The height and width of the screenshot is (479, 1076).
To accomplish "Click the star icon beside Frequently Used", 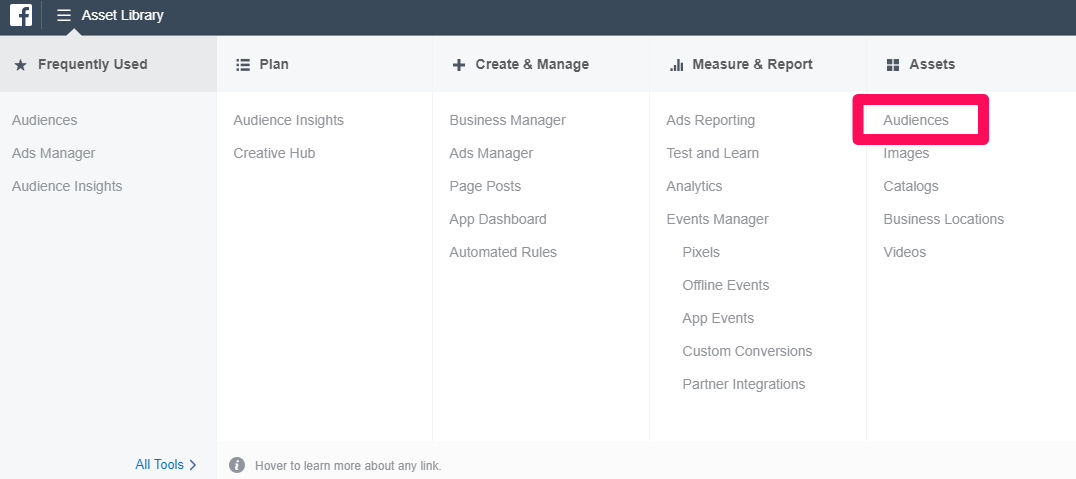I will point(21,65).
